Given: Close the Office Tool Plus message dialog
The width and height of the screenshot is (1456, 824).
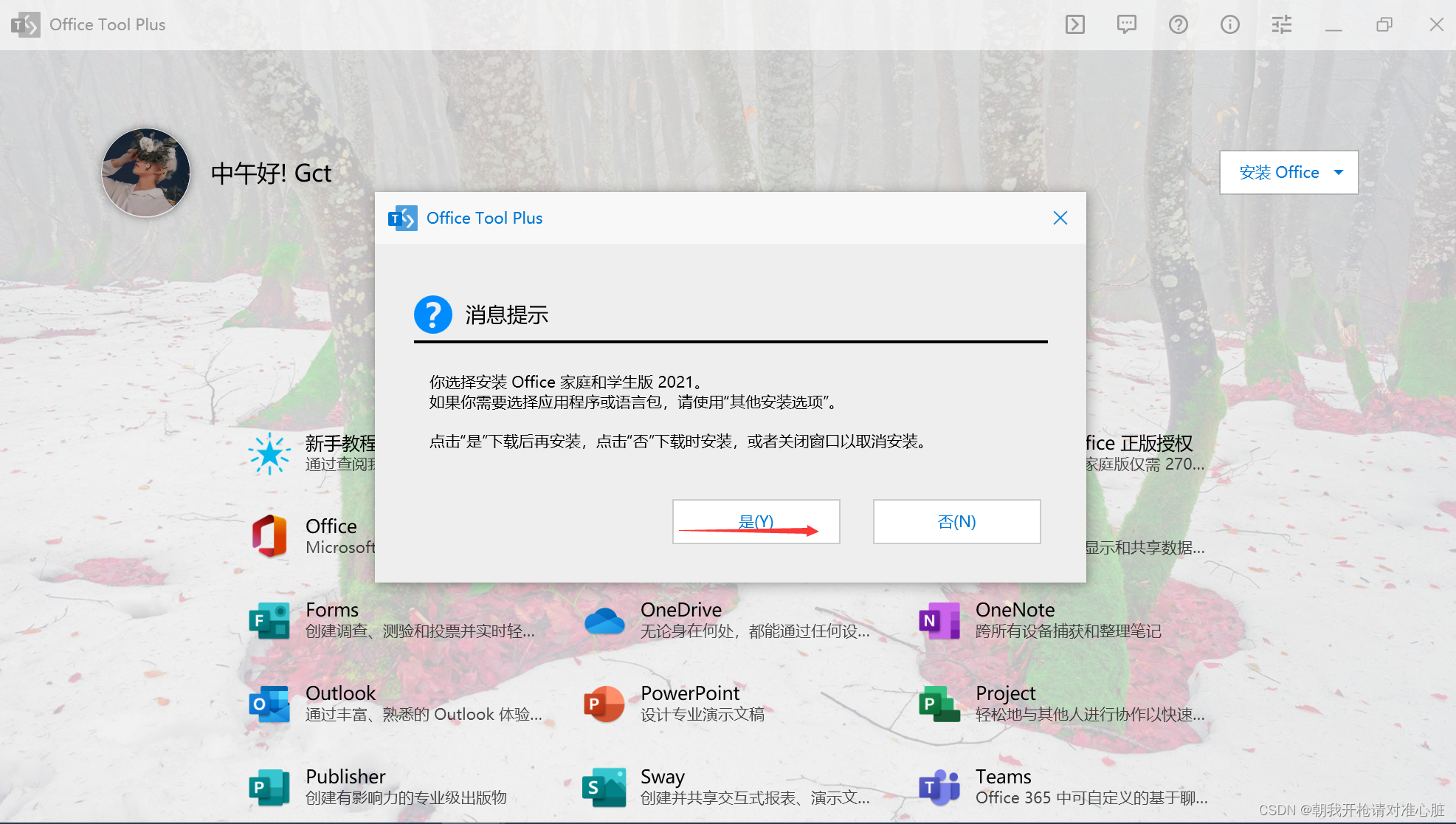Looking at the screenshot, I should click(x=1060, y=218).
